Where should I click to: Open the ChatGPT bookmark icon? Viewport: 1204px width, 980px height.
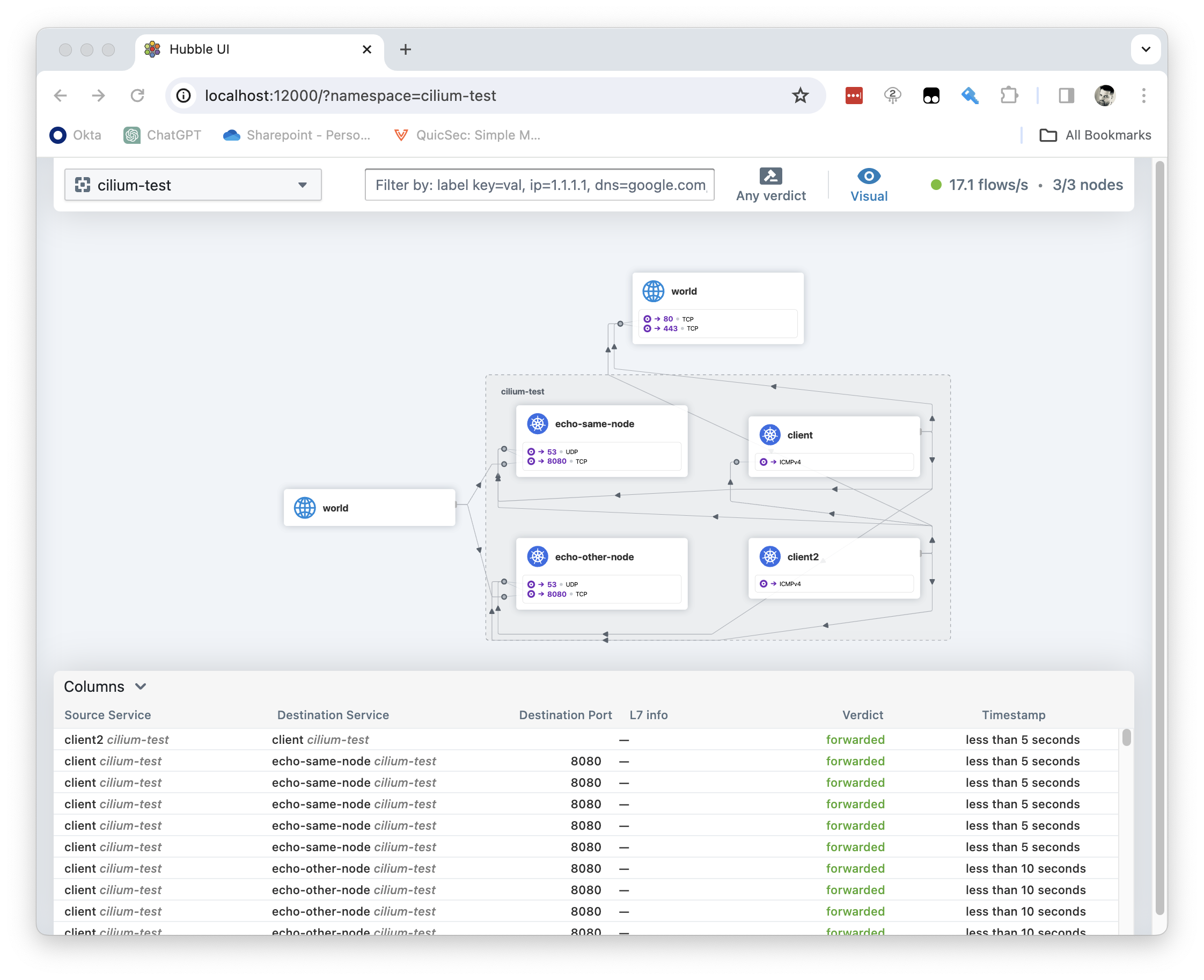tap(131, 135)
